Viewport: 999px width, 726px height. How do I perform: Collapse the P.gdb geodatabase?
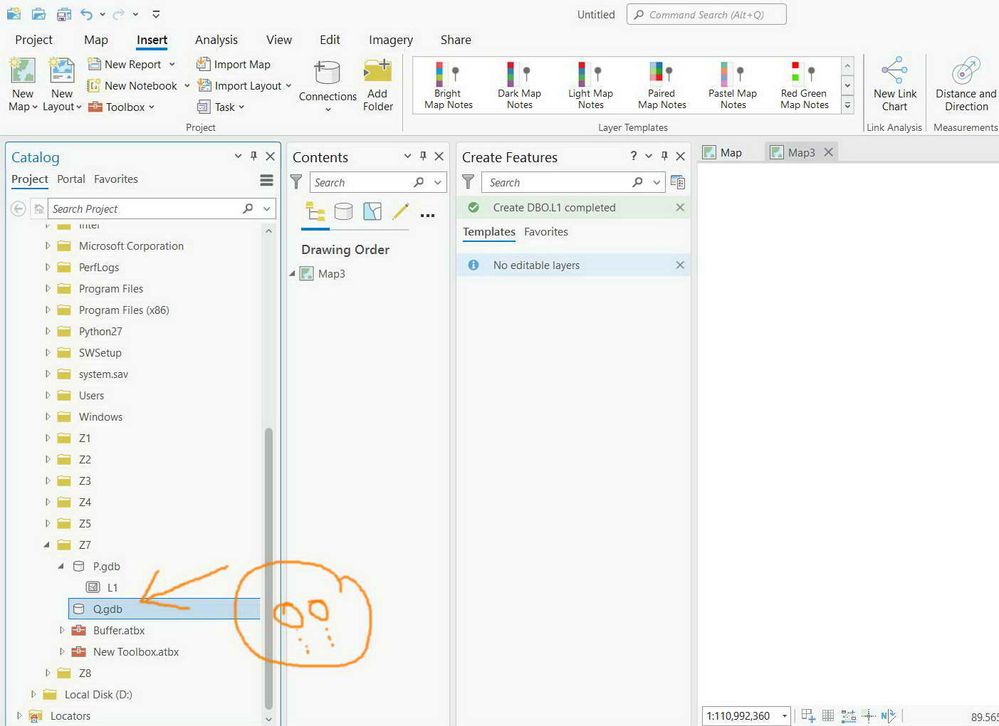tap(61, 566)
